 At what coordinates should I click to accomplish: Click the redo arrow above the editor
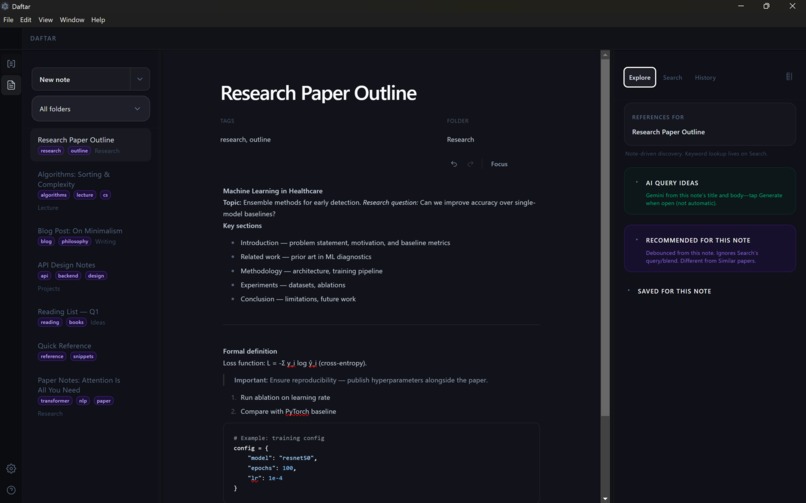pos(470,164)
